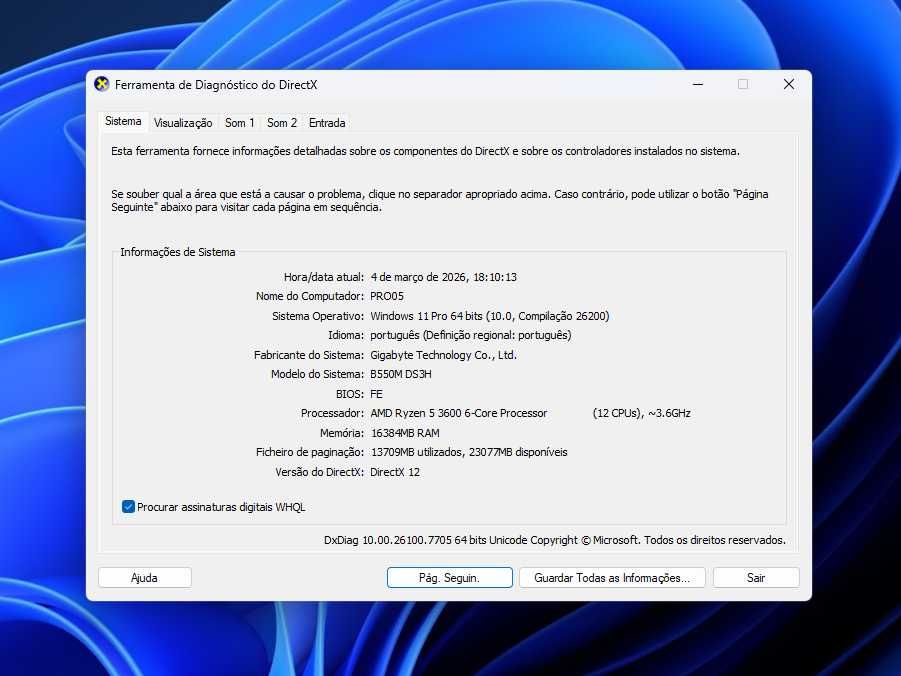Click Gigabyte Technology Co., Ltd. value
This screenshot has width=901, height=676.
pyautogui.click(x=443, y=355)
